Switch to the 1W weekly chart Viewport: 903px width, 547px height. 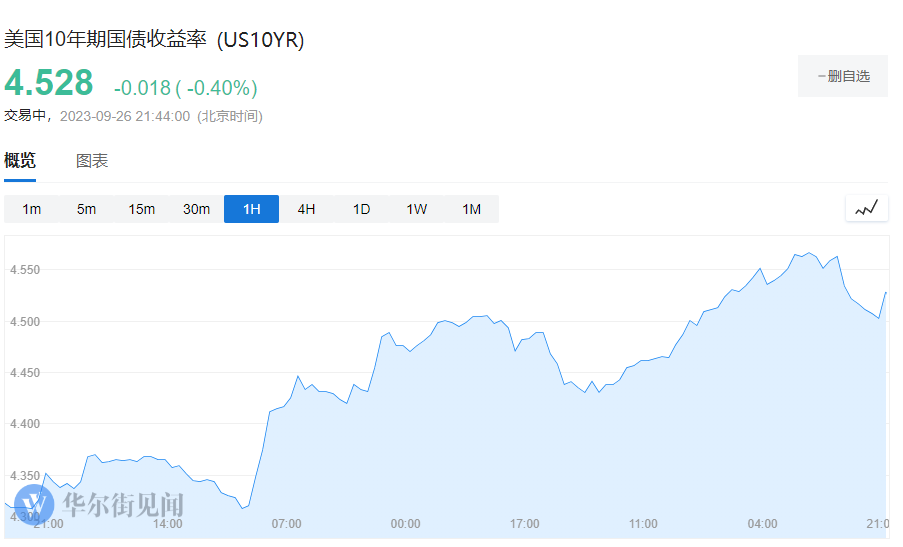pyautogui.click(x=416, y=209)
